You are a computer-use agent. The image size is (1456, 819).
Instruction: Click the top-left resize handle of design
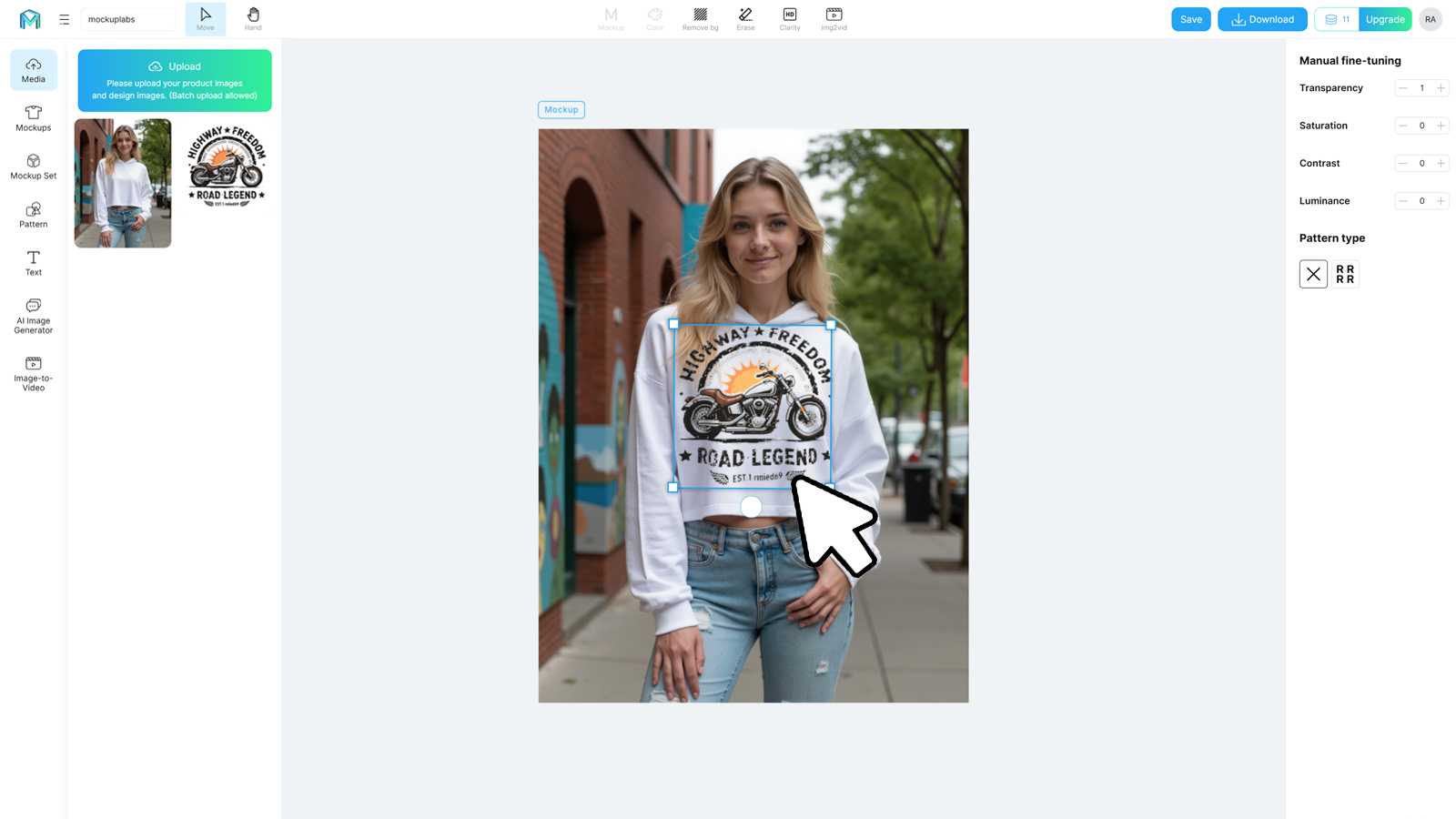(x=673, y=324)
